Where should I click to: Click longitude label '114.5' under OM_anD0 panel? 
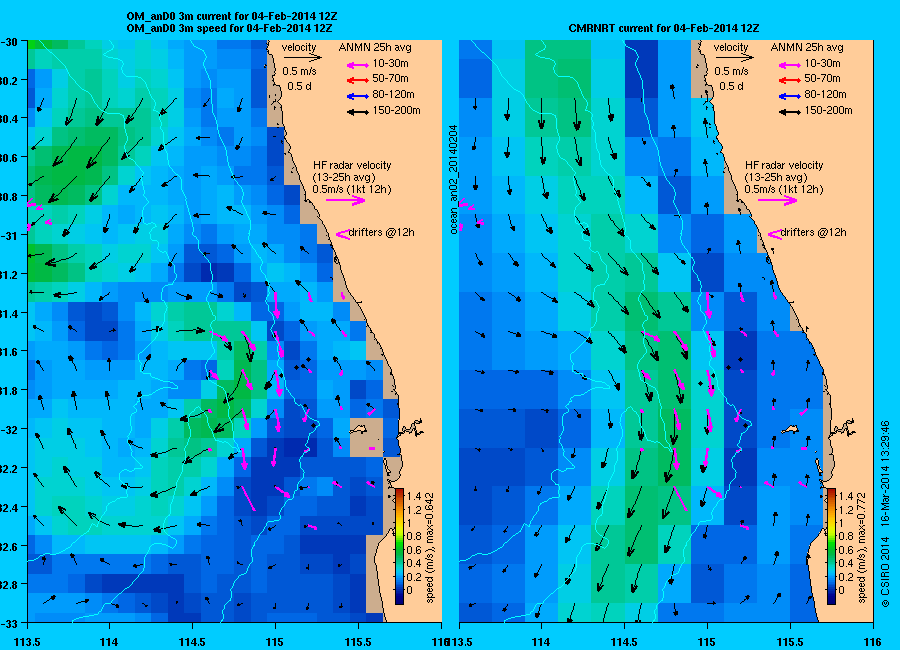pos(192,642)
